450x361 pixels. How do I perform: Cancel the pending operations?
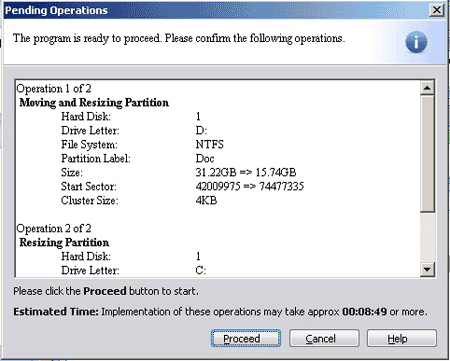324,338
